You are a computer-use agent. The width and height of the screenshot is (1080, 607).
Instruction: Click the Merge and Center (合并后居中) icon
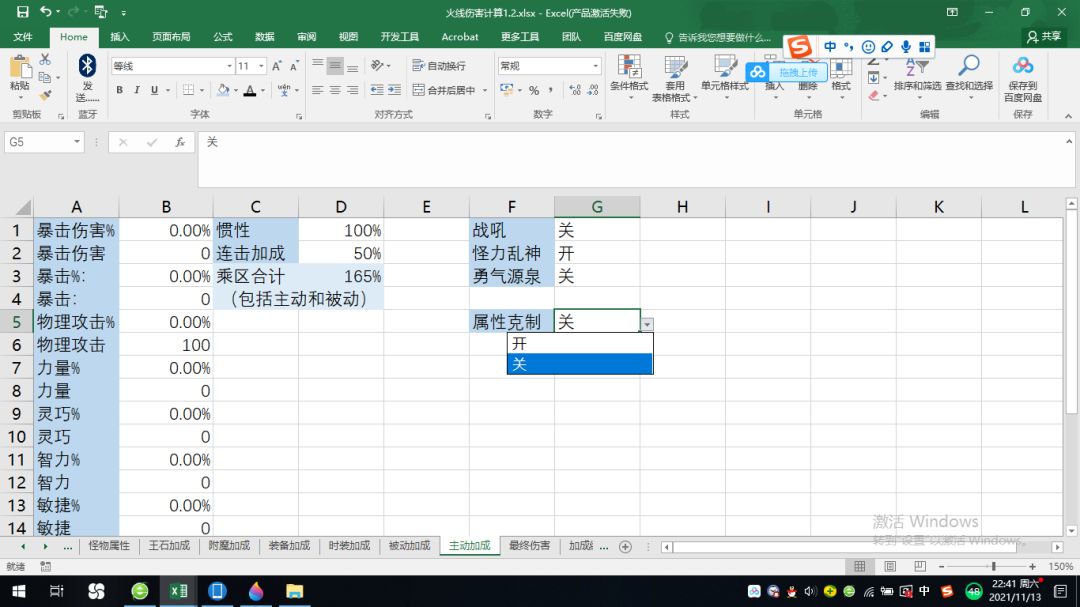pos(418,90)
